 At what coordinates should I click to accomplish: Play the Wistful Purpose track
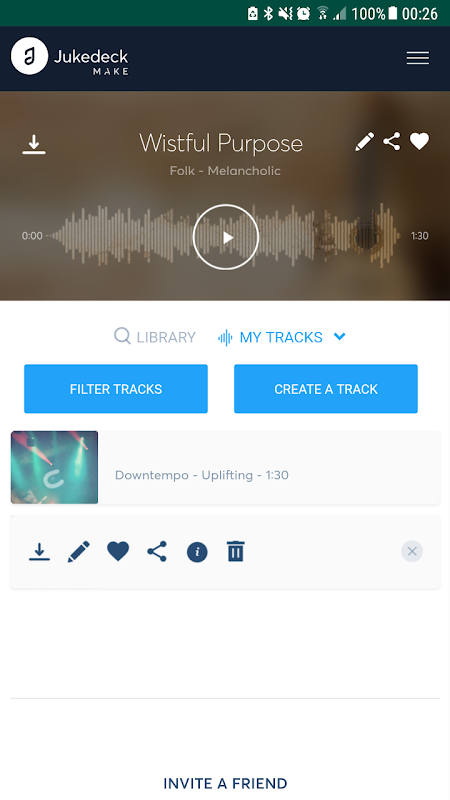[x=226, y=237]
